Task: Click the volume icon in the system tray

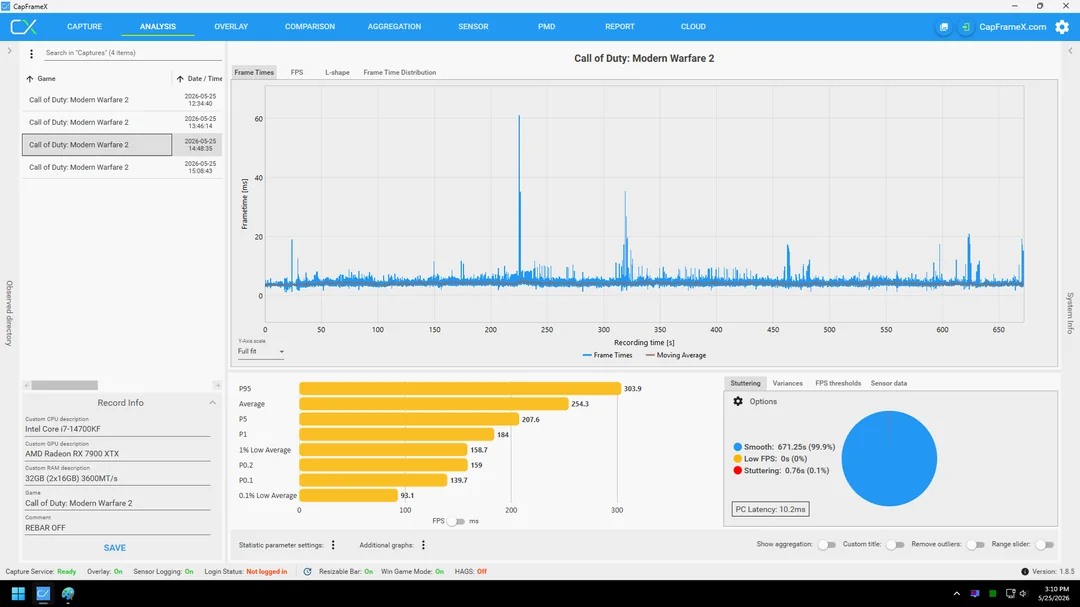Action: point(1024,593)
